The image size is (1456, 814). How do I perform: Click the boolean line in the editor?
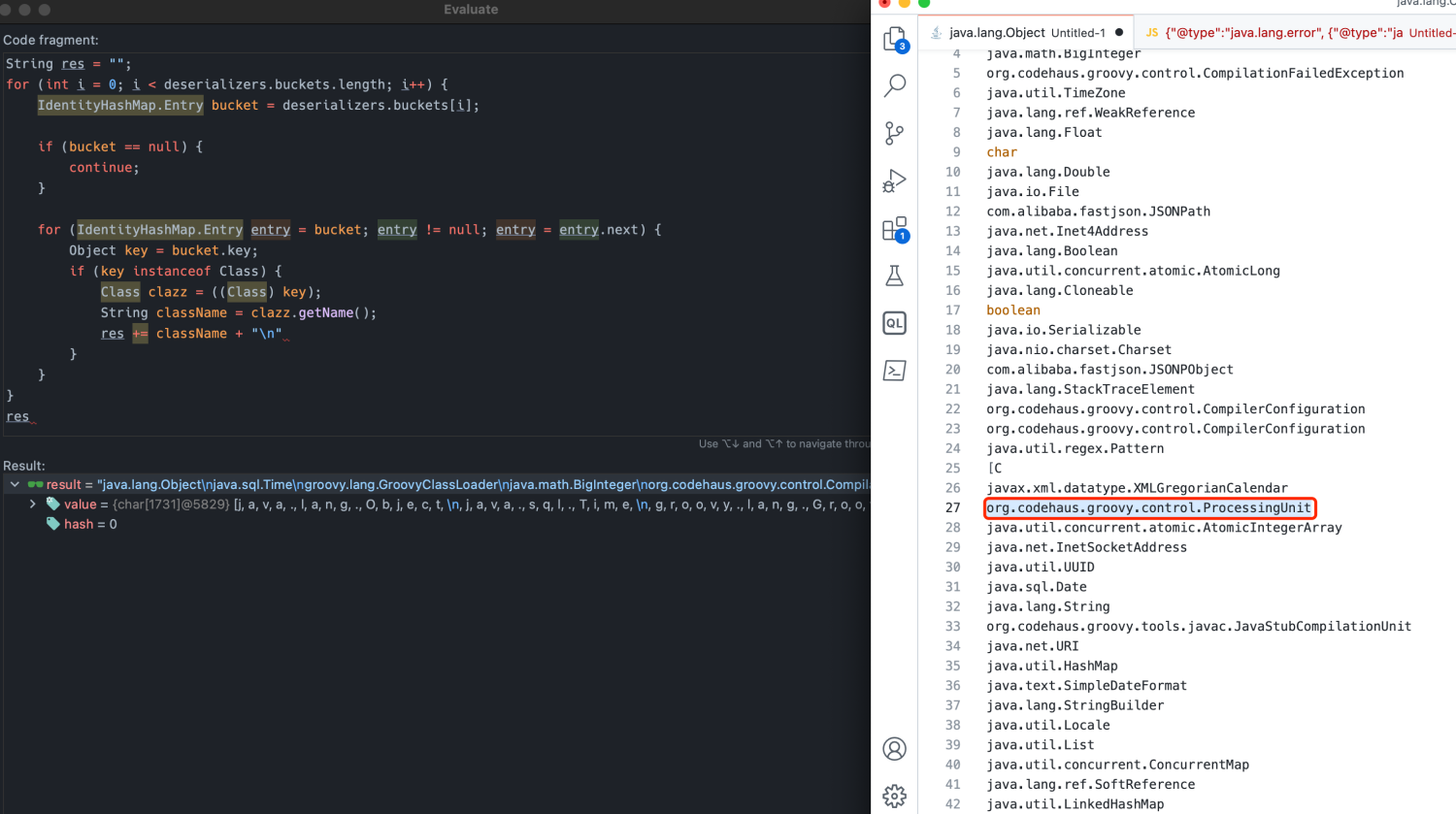(x=1013, y=310)
